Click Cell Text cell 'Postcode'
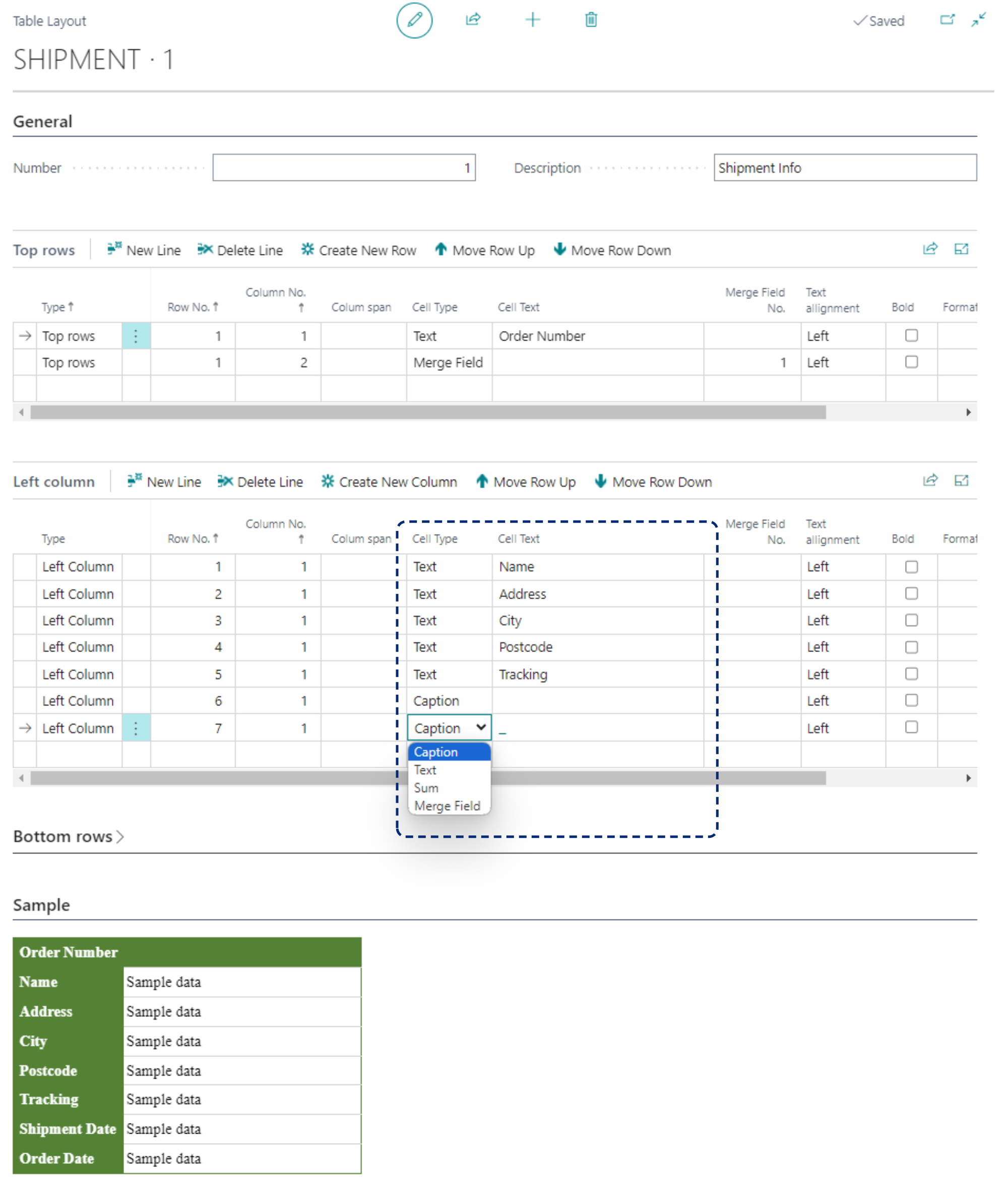The width and height of the screenshot is (1008, 1184). pyautogui.click(x=598, y=647)
